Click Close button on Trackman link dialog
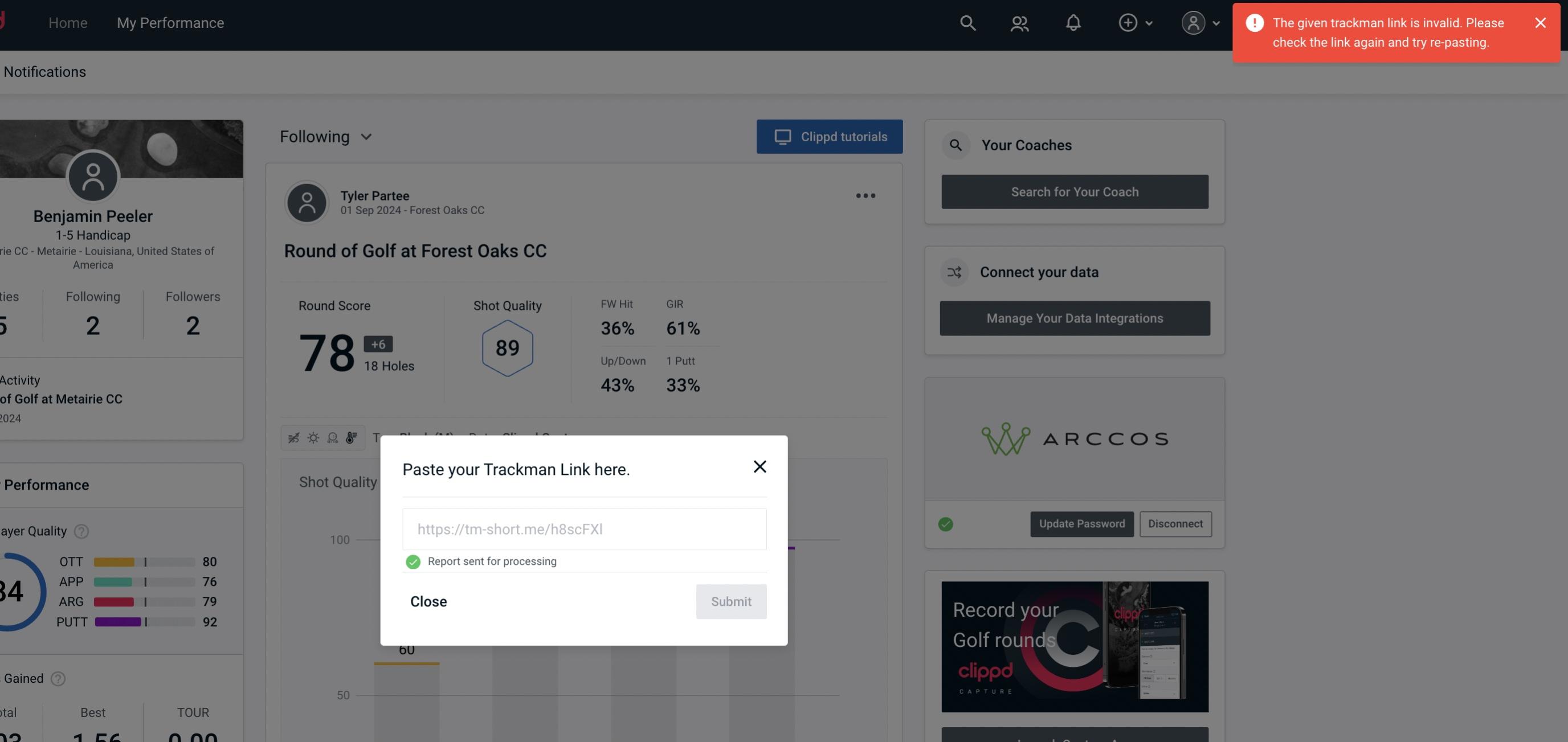The image size is (1568, 742). click(428, 601)
